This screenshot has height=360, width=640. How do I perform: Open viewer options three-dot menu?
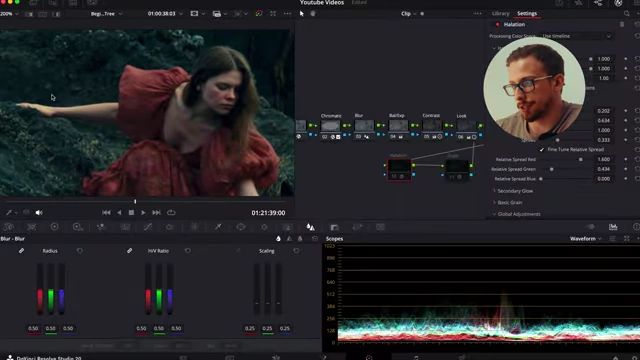(287, 13)
